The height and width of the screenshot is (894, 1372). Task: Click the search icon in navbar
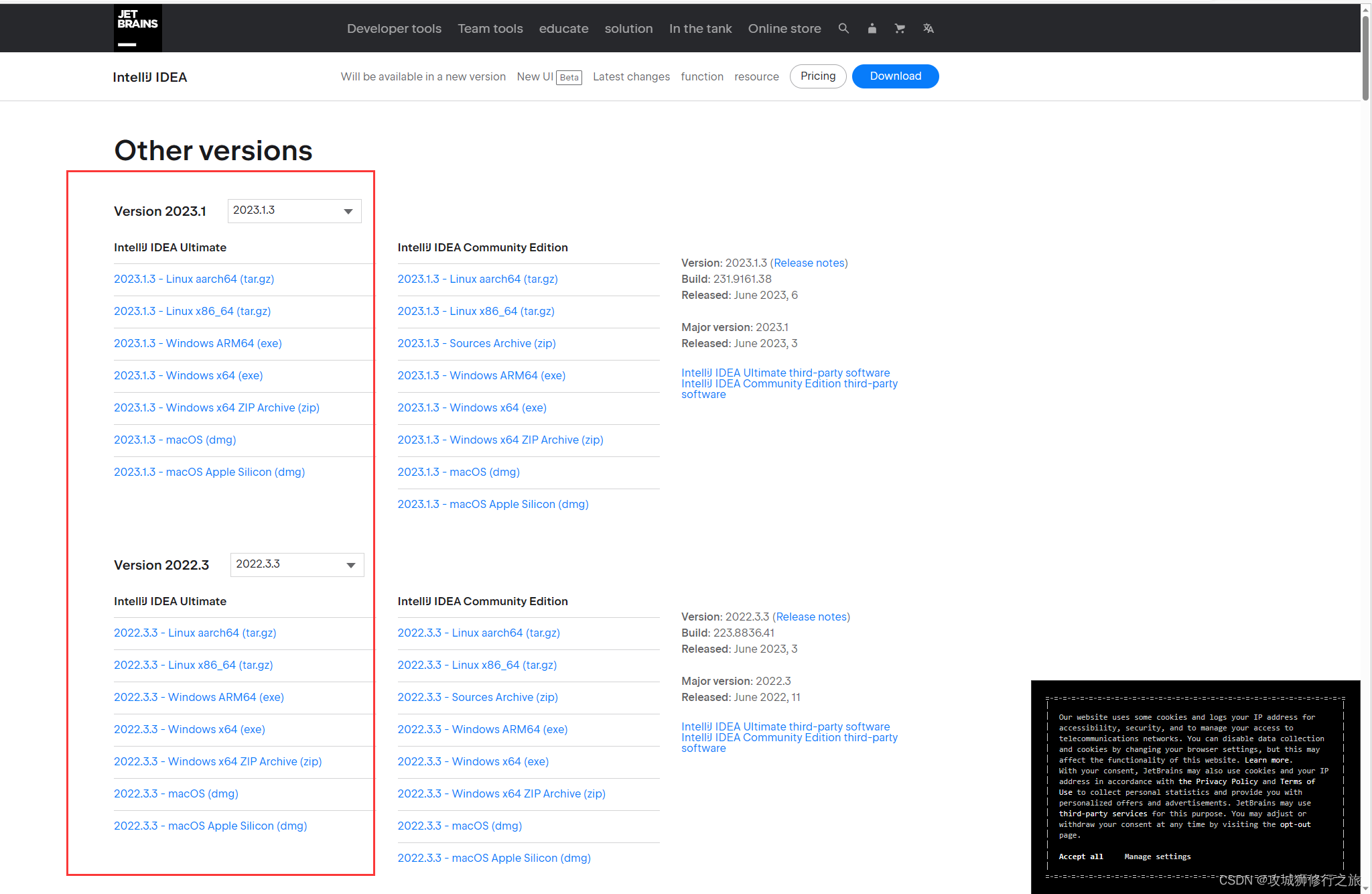click(843, 28)
